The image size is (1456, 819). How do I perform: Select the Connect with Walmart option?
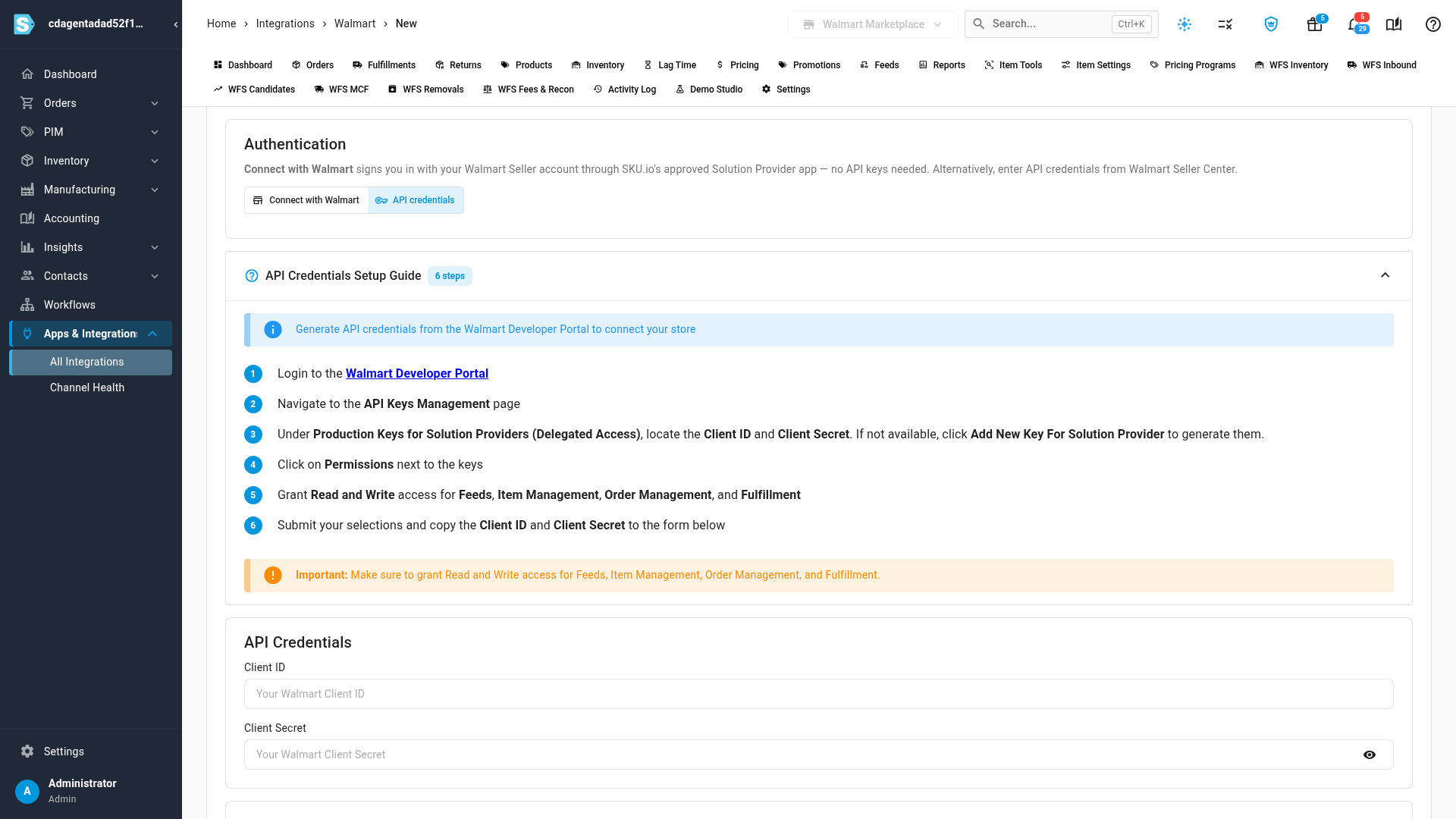[306, 200]
